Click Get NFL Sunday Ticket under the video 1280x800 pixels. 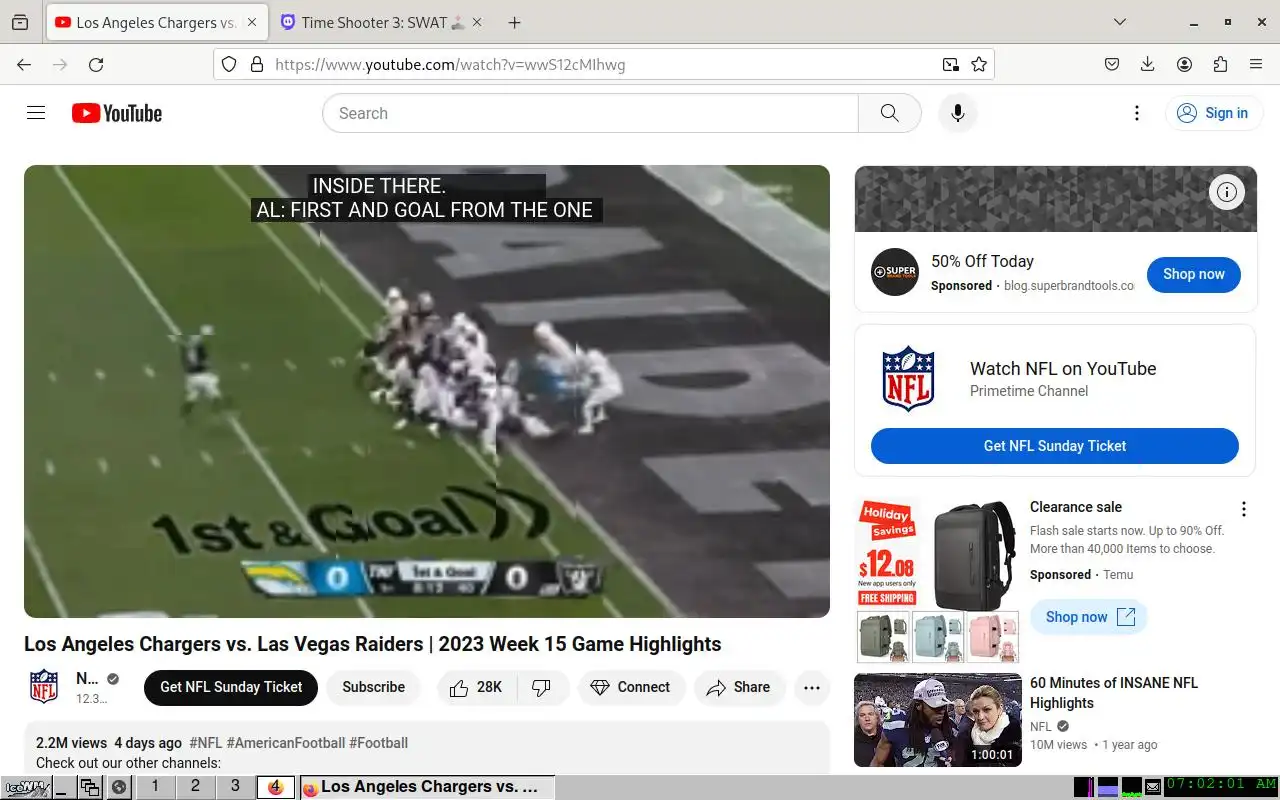click(x=231, y=687)
